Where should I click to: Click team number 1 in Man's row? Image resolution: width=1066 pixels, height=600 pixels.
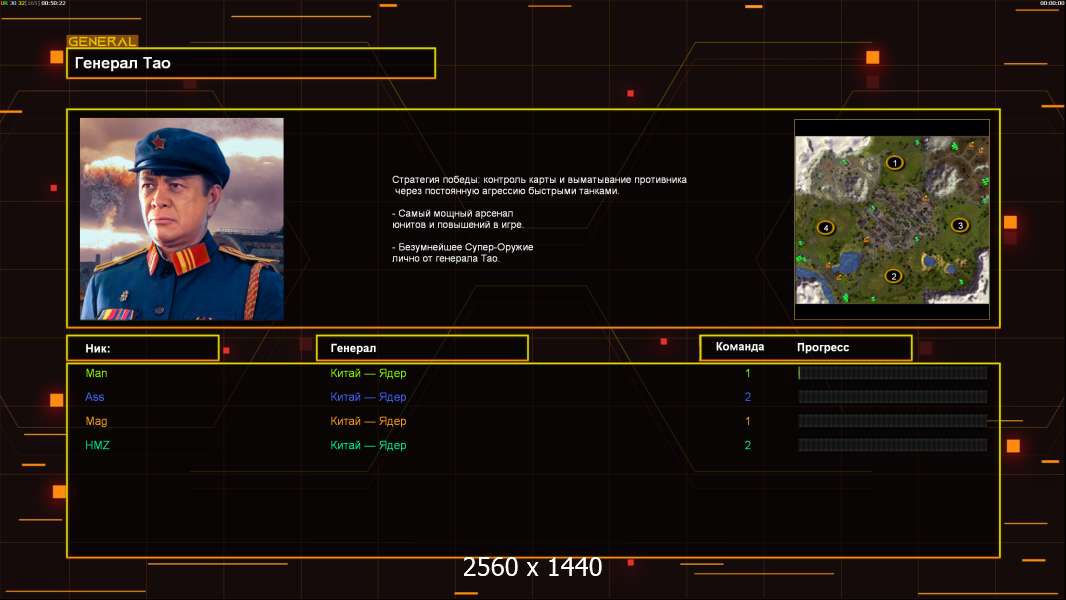(748, 373)
